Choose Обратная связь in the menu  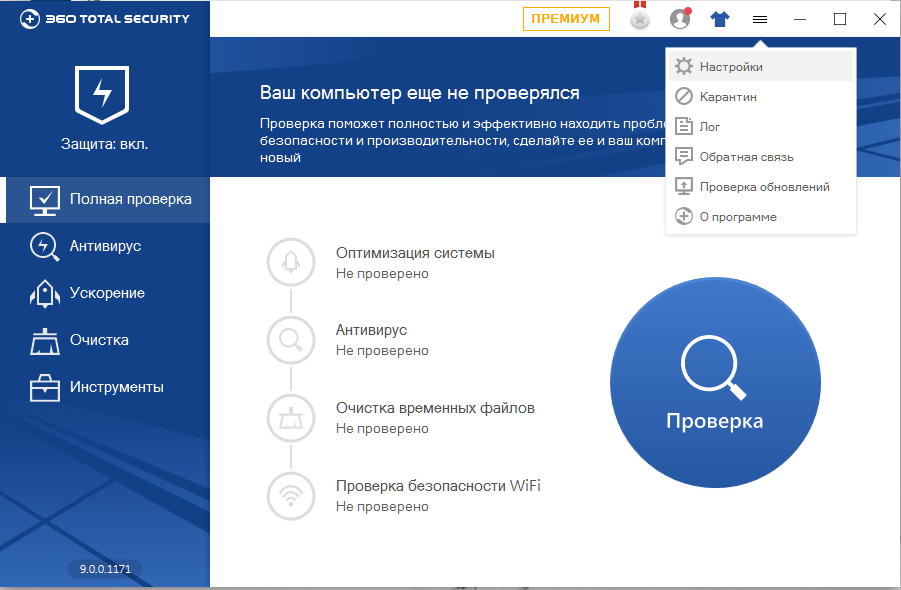coord(761,157)
